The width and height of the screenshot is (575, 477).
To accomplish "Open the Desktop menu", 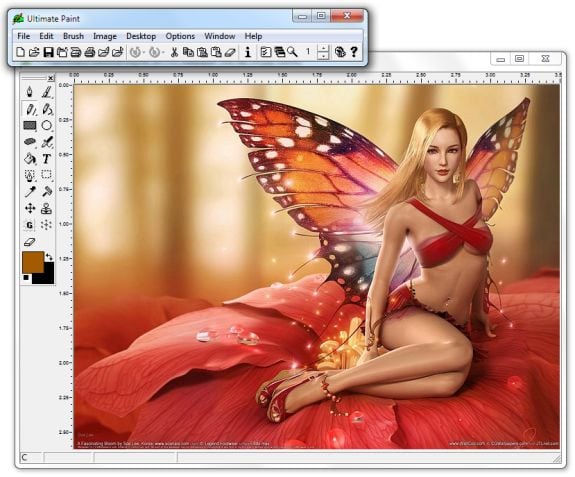I will (141, 36).
